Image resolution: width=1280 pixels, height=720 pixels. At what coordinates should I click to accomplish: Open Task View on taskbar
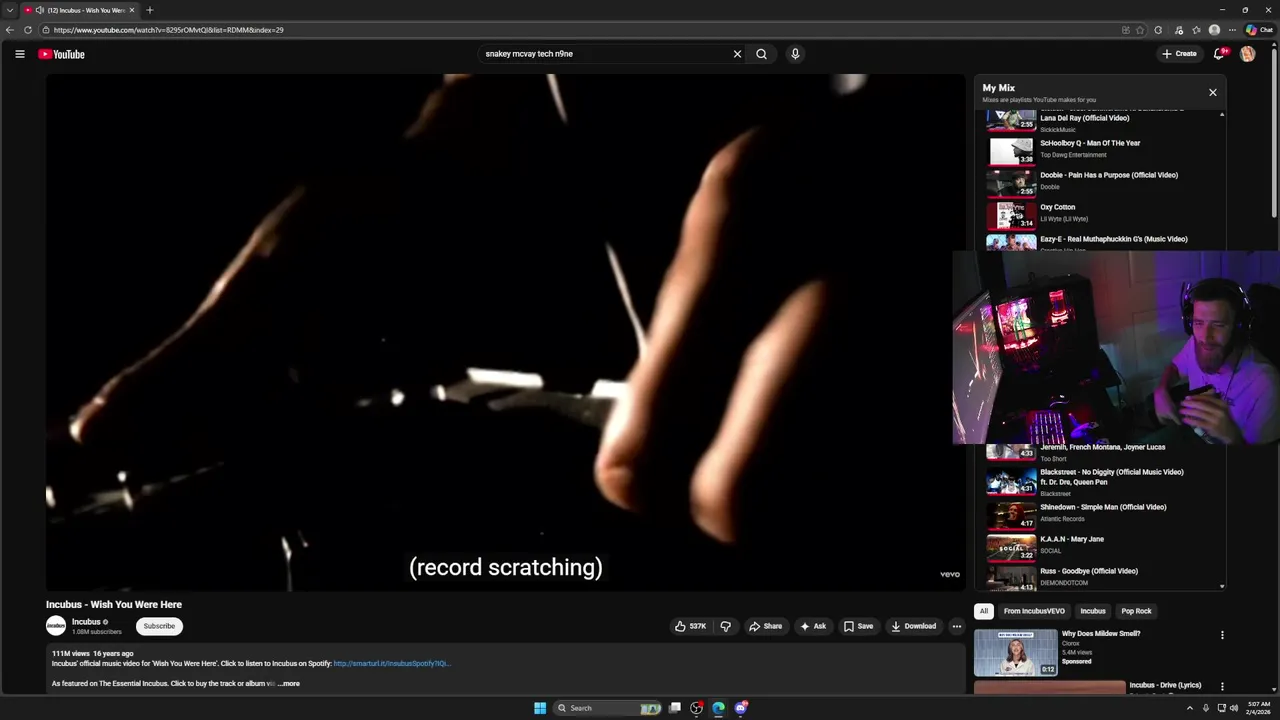pyautogui.click(x=675, y=708)
